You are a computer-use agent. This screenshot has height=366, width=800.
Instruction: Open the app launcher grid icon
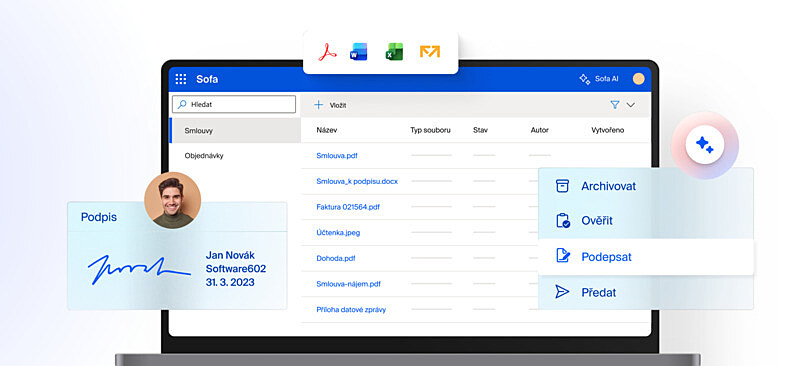coord(181,79)
